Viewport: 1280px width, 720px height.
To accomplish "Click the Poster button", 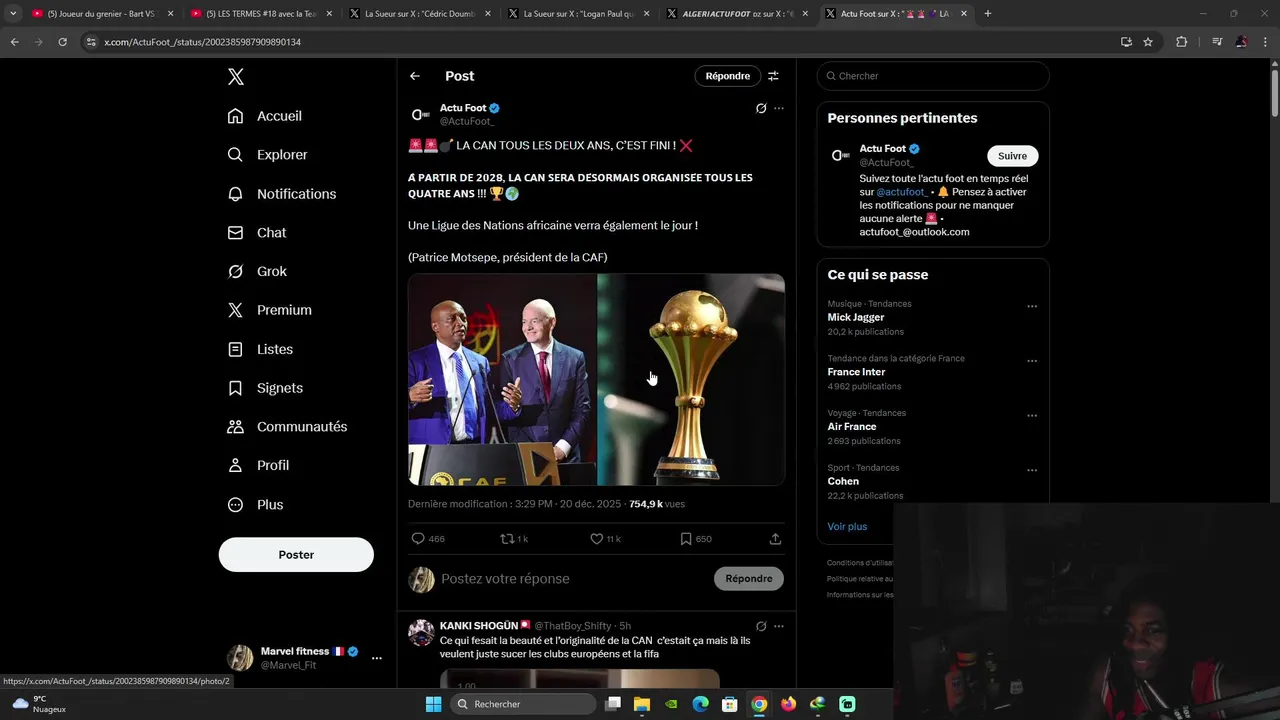I will click(x=296, y=555).
